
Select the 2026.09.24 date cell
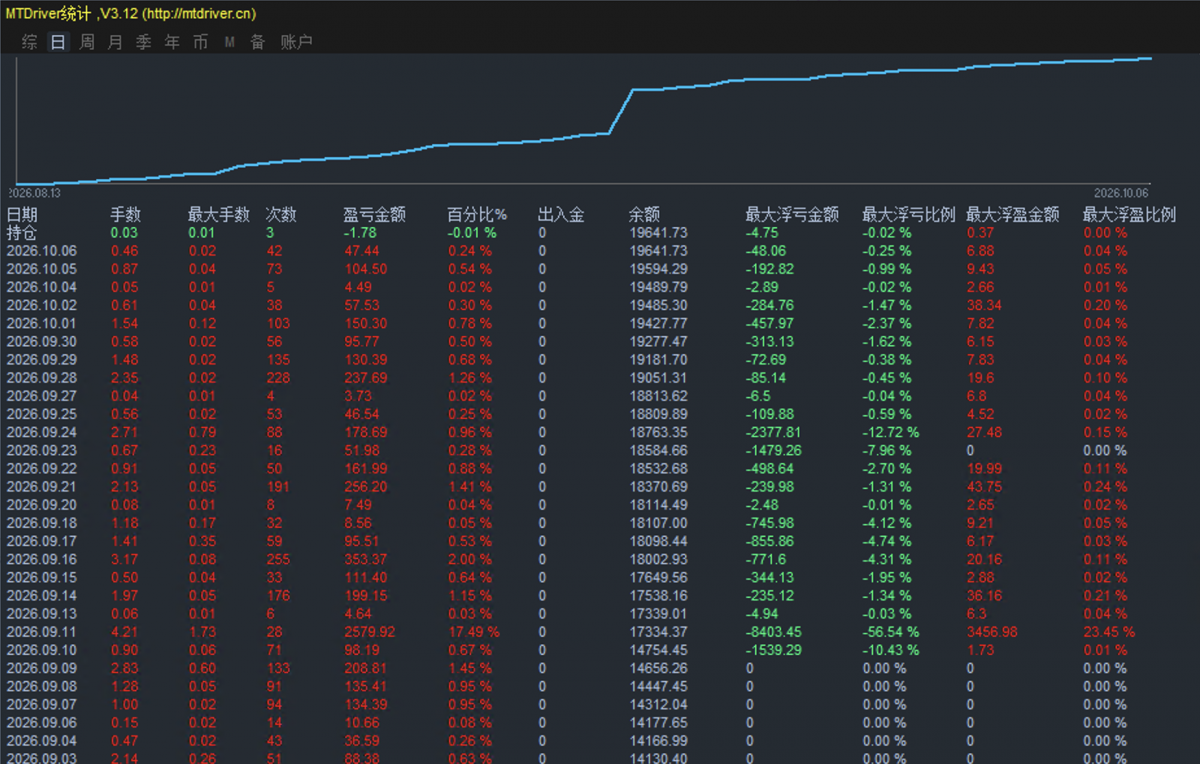[x=41, y=432]
